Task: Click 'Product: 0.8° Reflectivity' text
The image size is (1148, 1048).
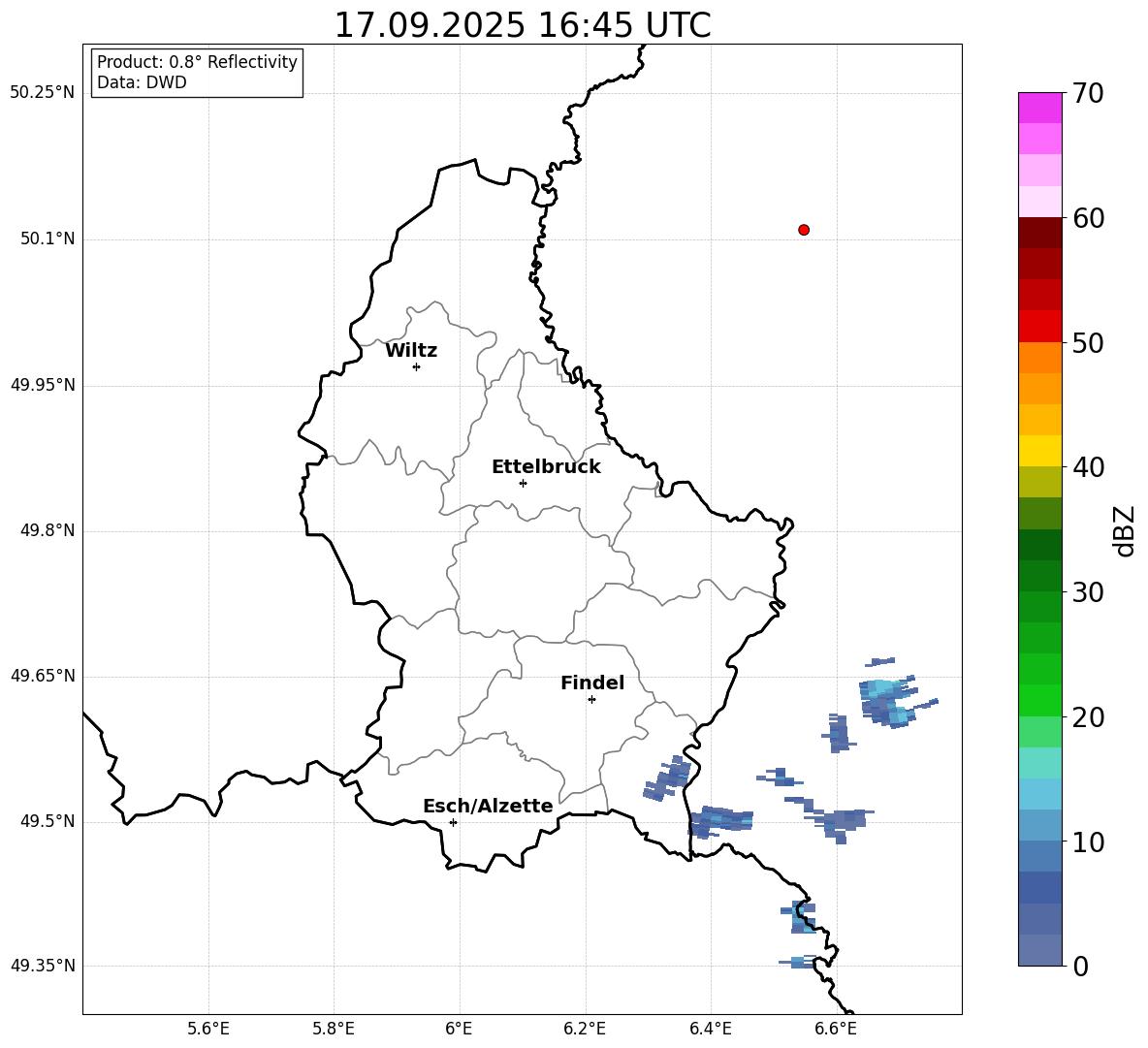Action: pyautogui.click(x=197, y=61)
